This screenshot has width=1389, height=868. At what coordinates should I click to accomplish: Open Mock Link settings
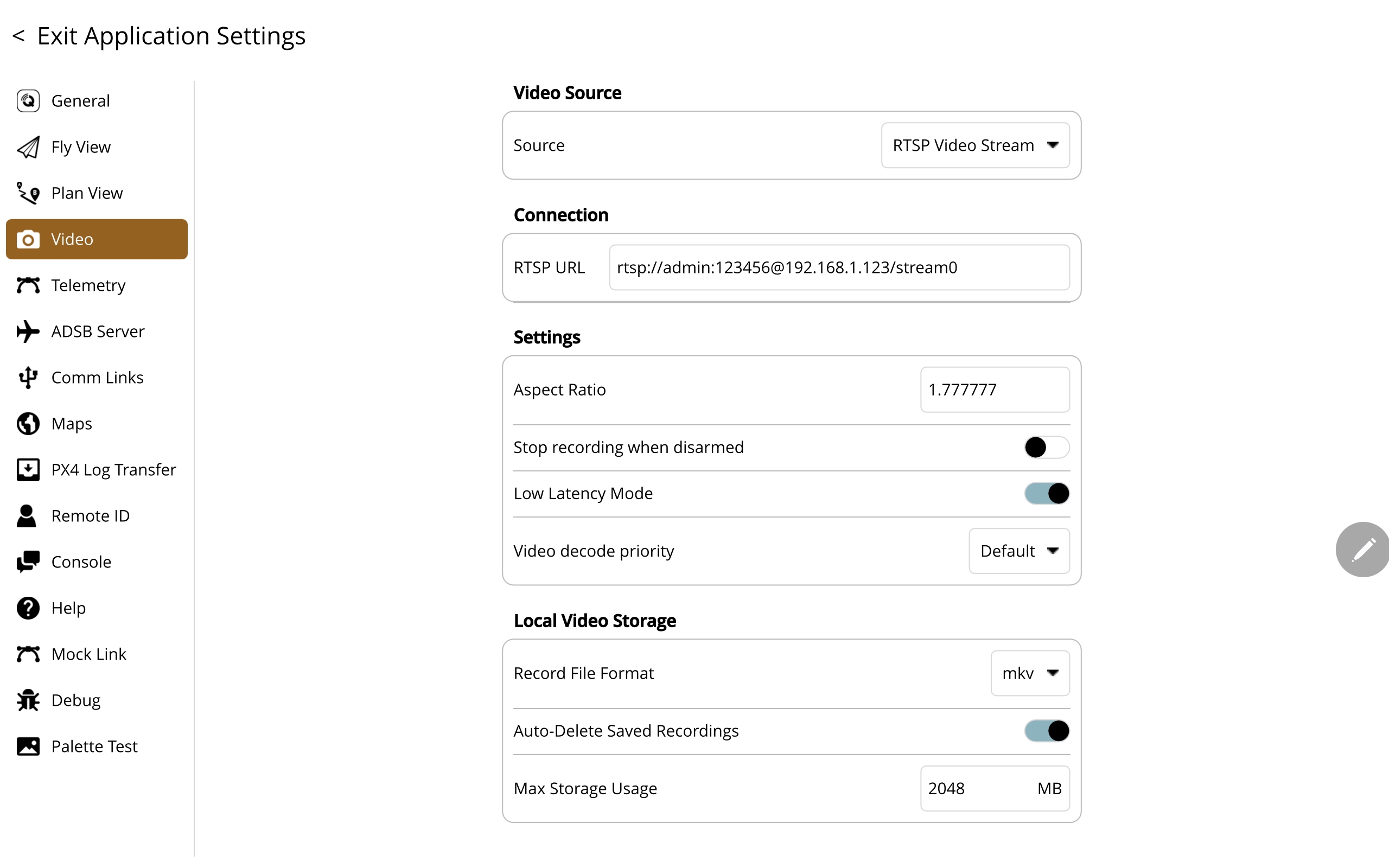97,654
